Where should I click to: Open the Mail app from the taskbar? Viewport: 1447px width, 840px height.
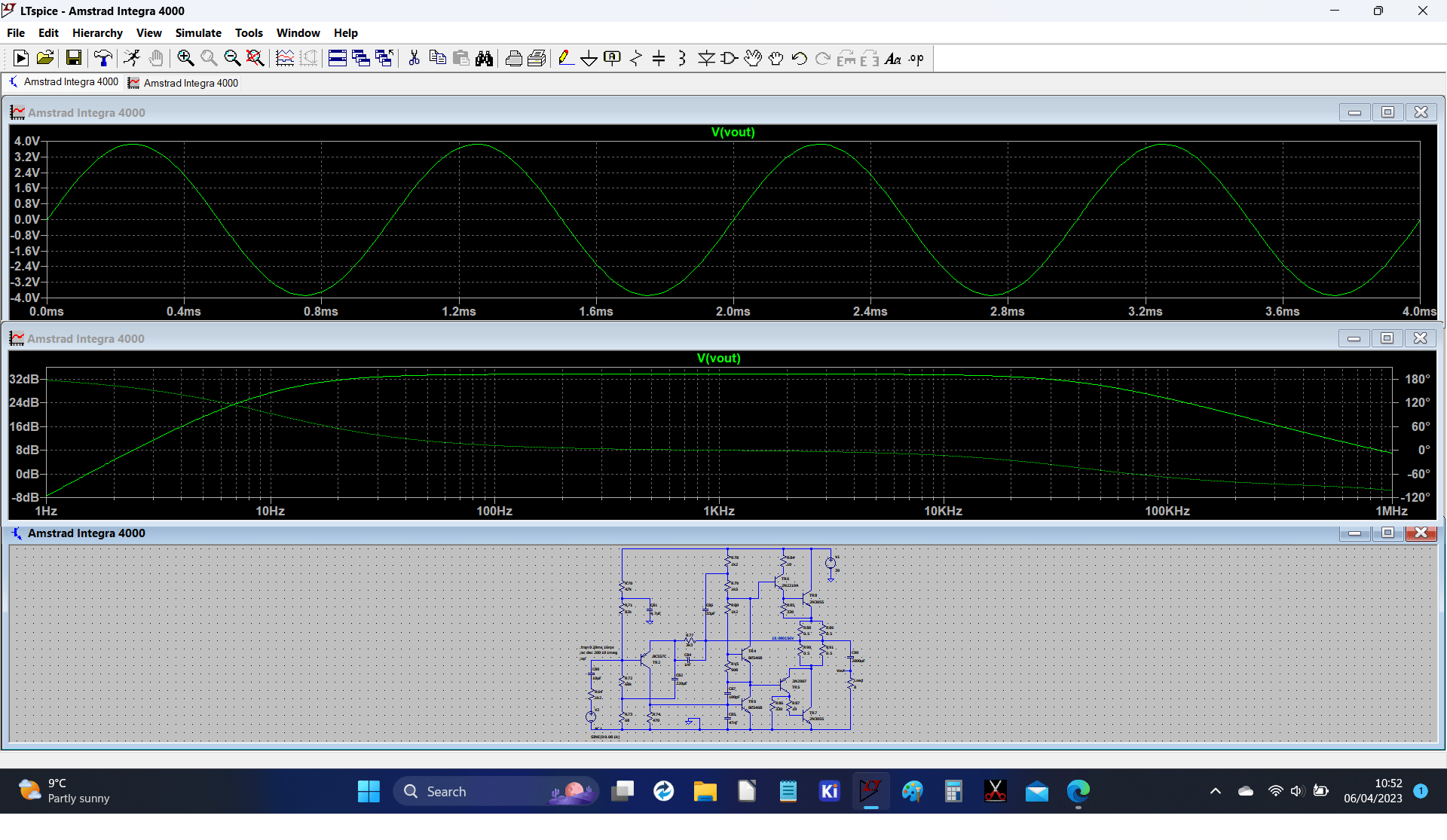1037,791
